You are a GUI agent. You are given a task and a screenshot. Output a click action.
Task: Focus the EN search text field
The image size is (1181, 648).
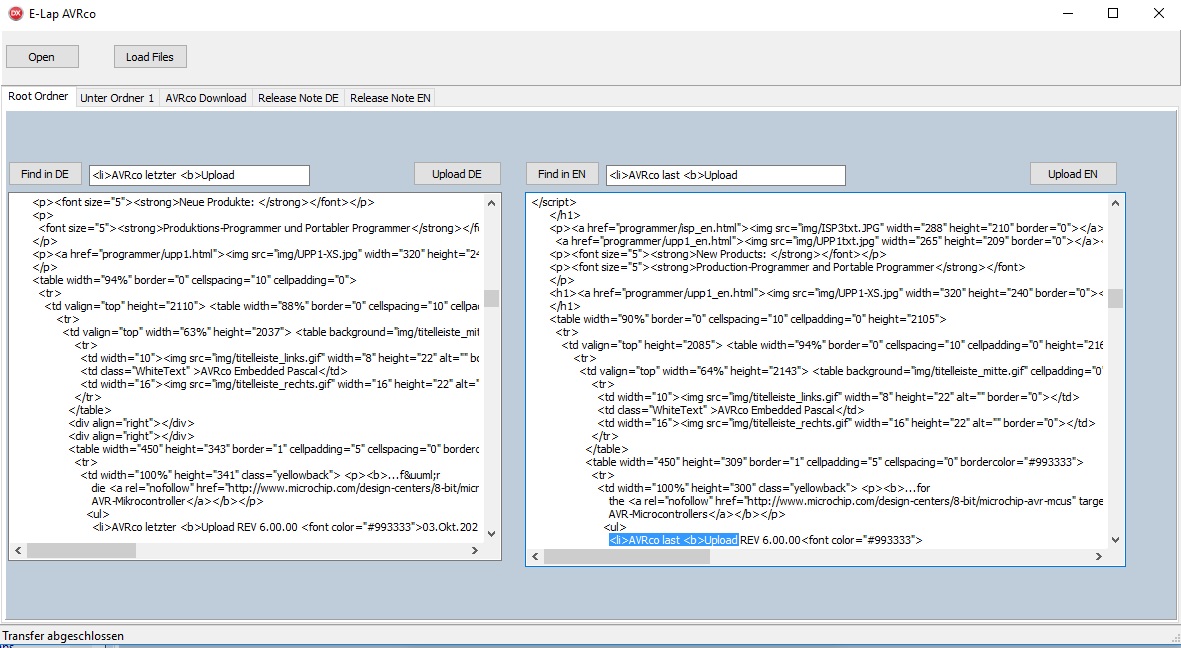pyautogui.click(x=725, y=175)
